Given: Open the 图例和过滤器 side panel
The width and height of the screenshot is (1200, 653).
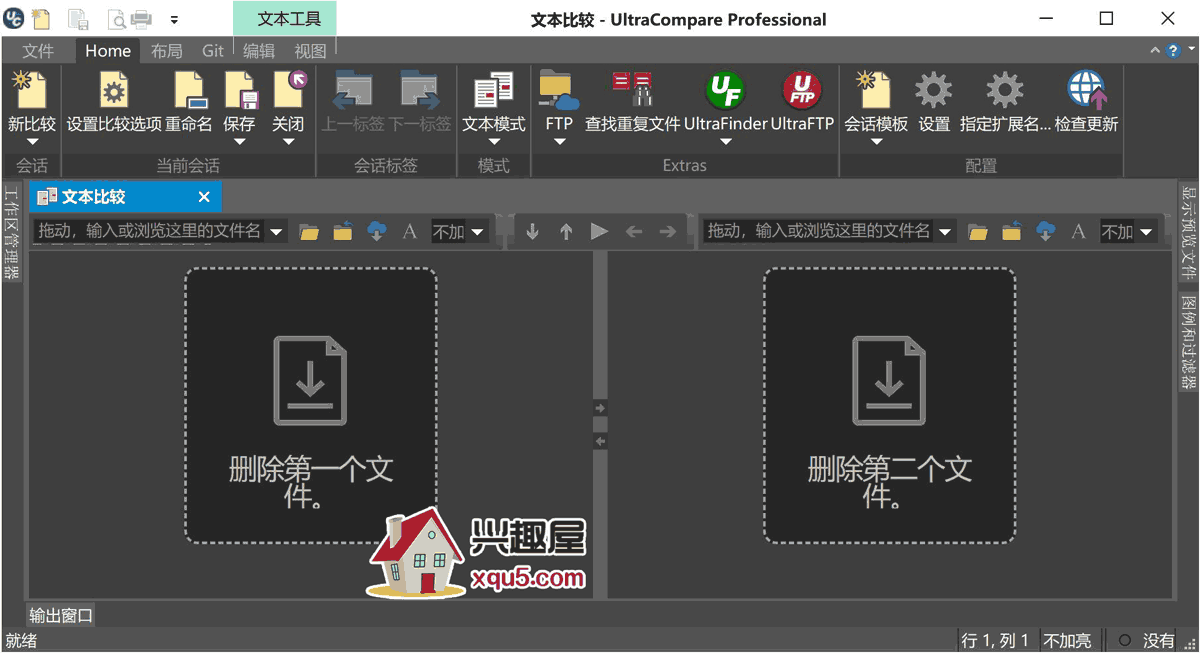Looking at the screenshot, I should pos(1188,343).
